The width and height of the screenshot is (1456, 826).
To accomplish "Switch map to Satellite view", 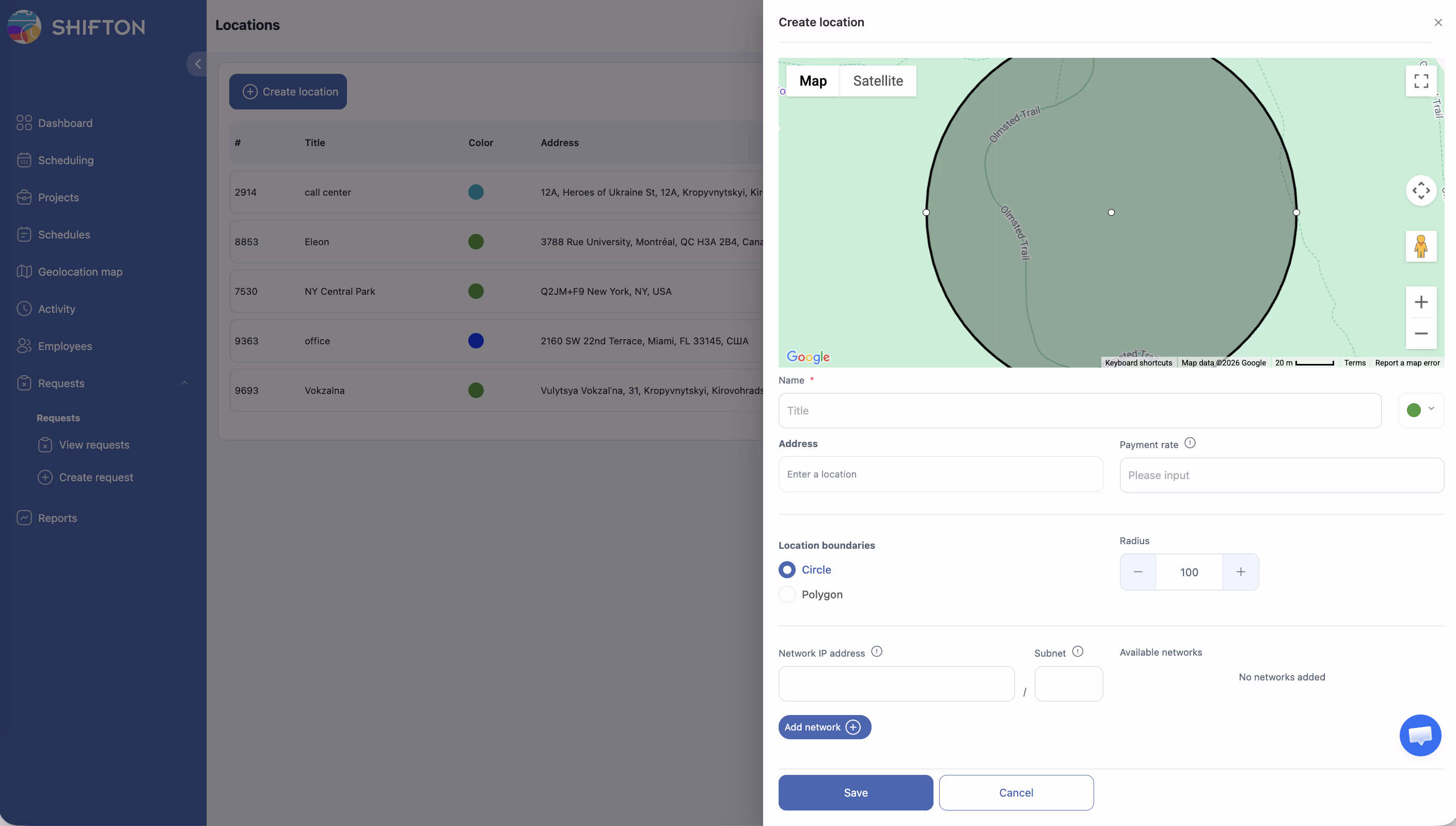I will [877, 81].
